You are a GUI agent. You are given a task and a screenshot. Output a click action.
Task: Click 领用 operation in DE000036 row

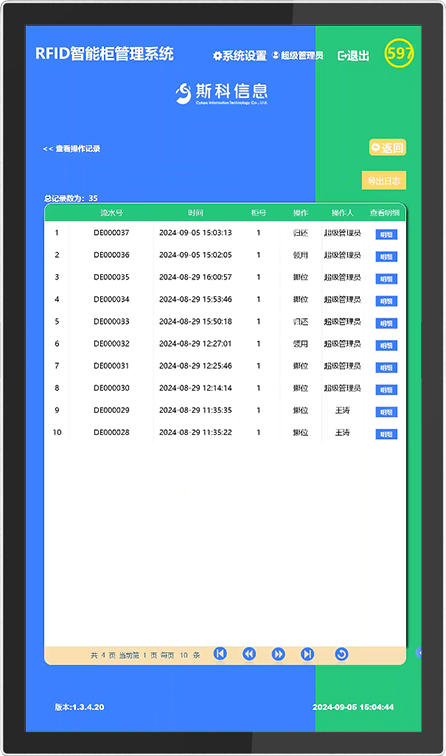(300, 255)
